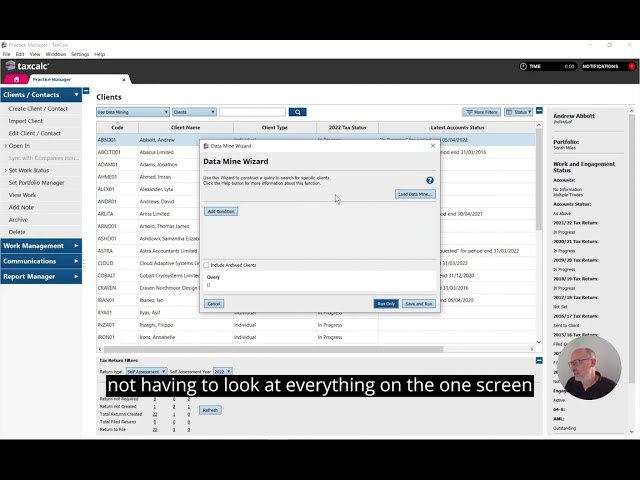Click the Save and Run button
The image size is (640, 480).
[x=419, y=304]
